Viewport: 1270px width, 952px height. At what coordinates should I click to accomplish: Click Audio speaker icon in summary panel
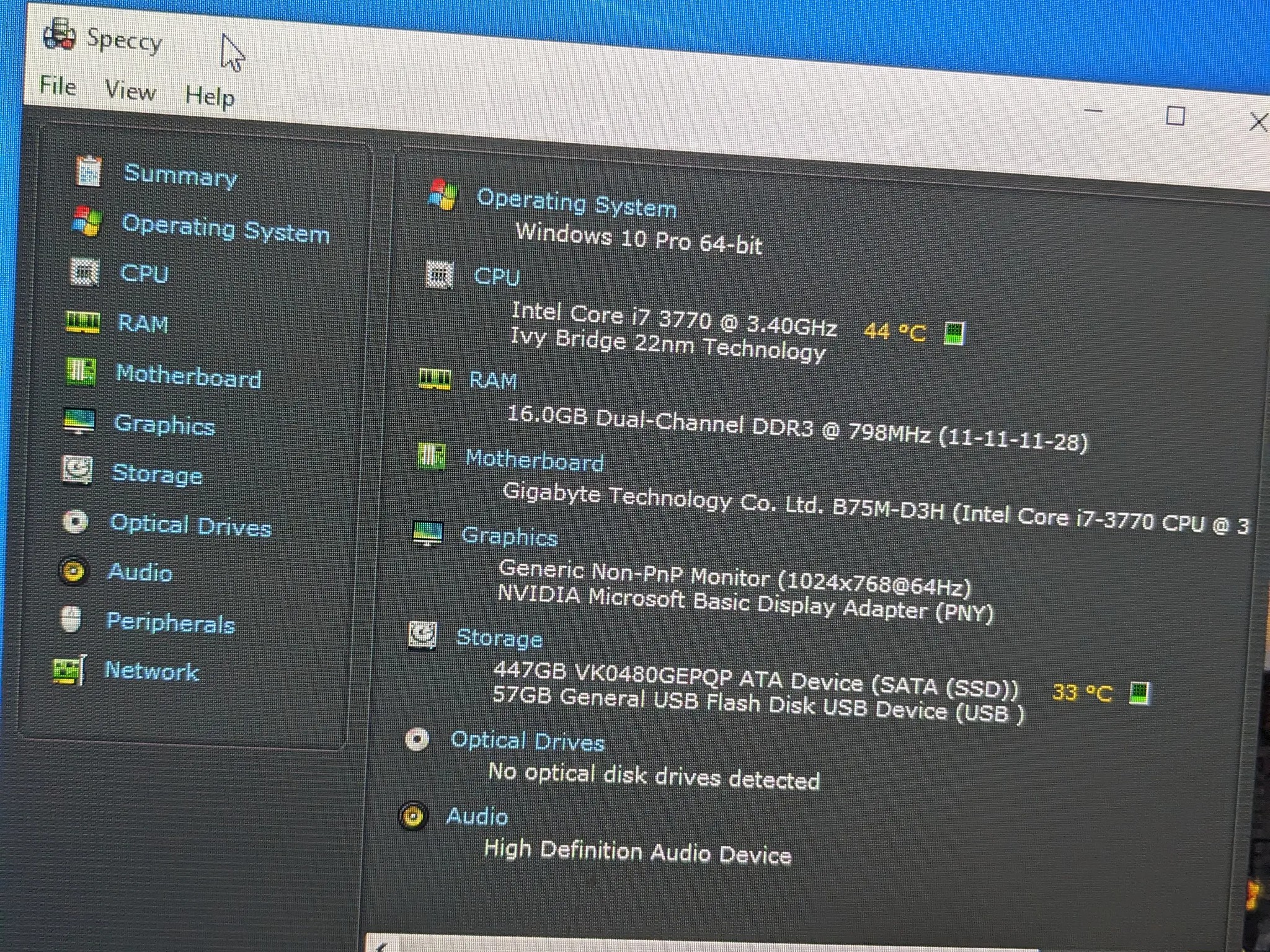point(413,816)
